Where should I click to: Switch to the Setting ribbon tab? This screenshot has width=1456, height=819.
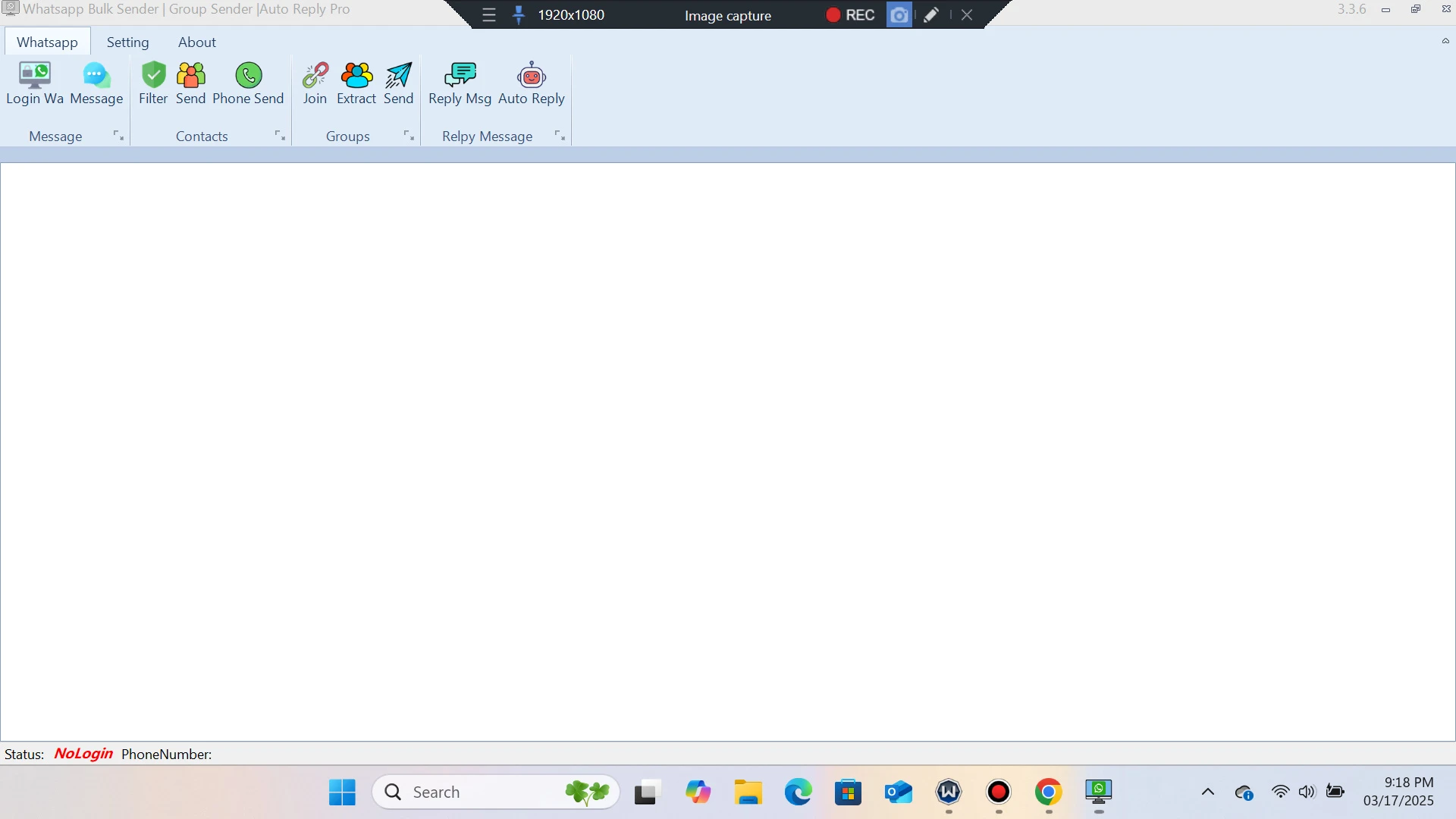pyautogui.click(x=127, y=42)
